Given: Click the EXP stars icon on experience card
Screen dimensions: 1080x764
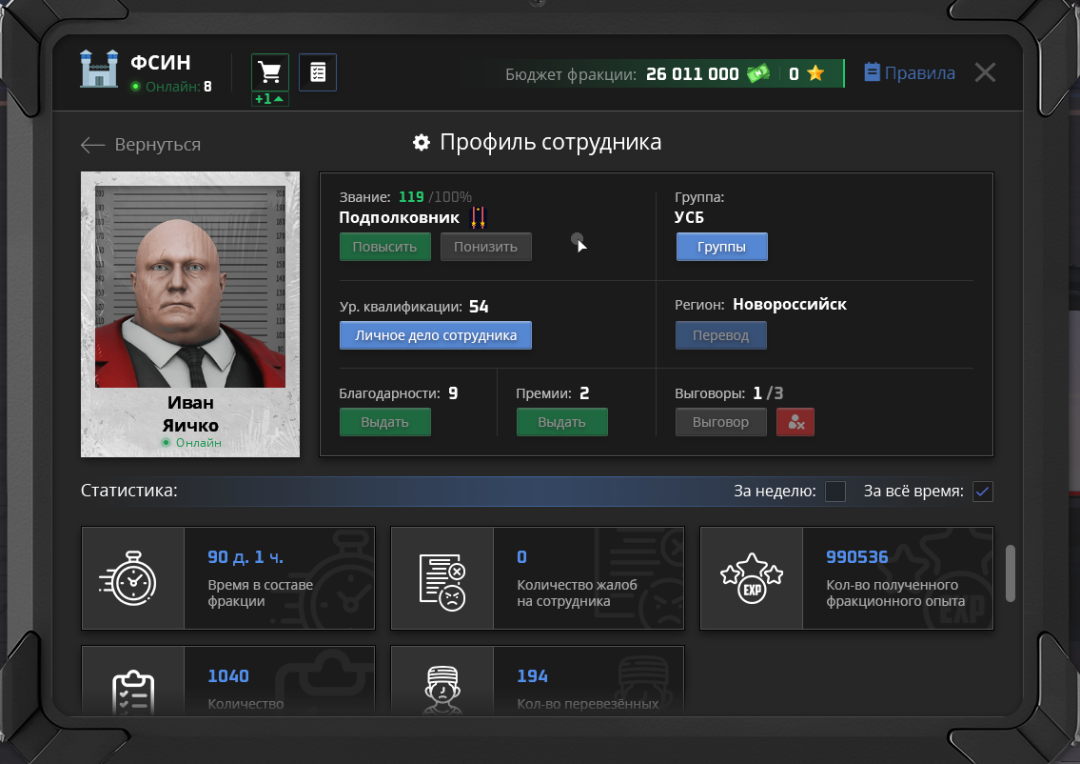Looking at the screenshot, I should tap(751, 578).
